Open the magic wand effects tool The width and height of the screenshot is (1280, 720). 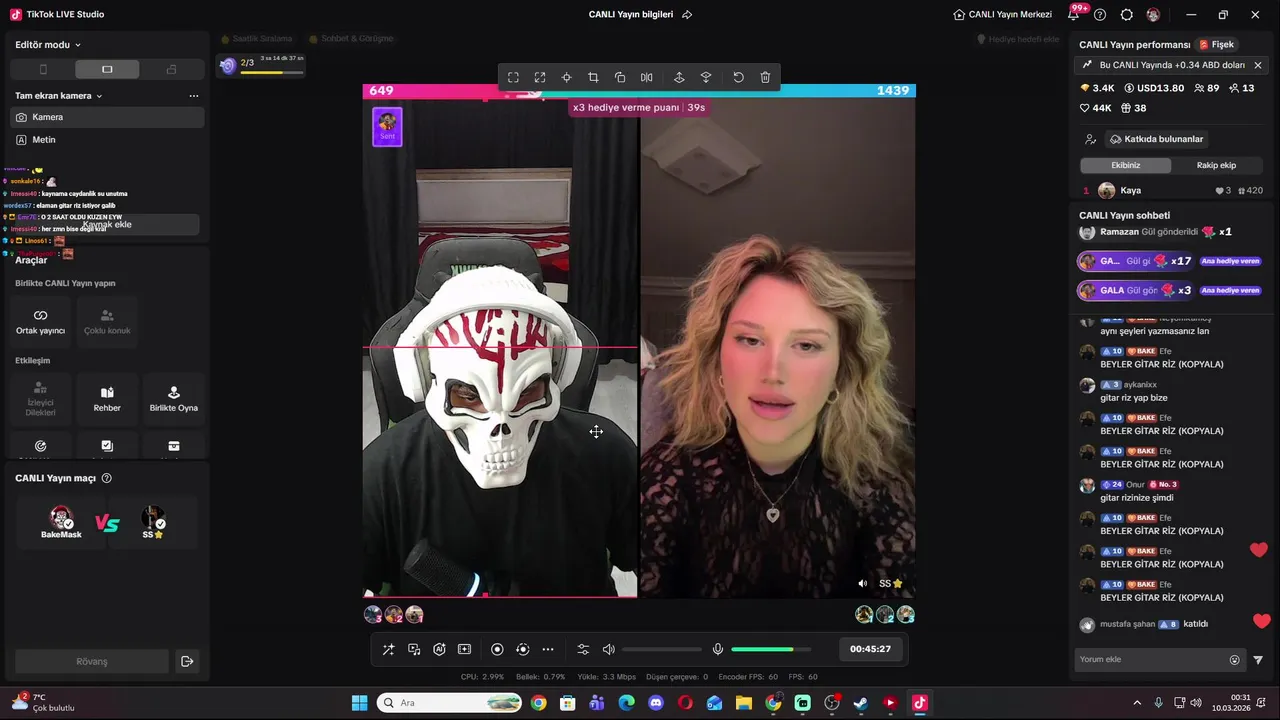tap(388, 649)
